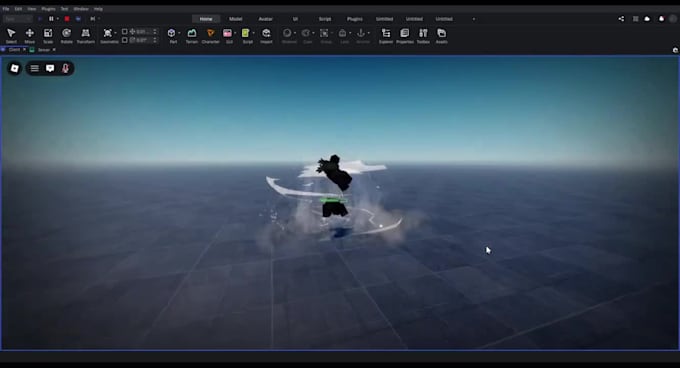Select the Server viewport tab
The image size is (680, 368).
pyautogui.click(x=43, y=50)
